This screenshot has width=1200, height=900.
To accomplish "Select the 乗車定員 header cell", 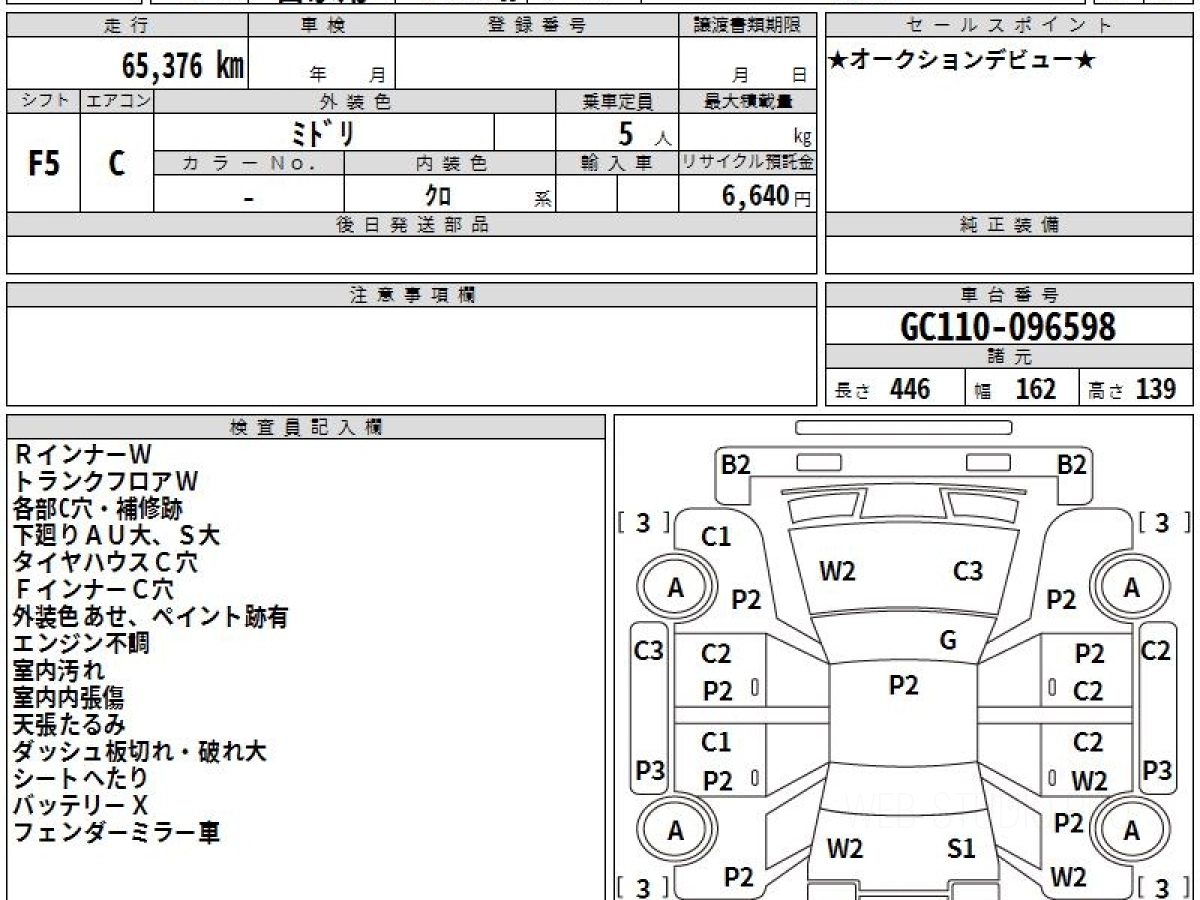I will coord(617,101).
